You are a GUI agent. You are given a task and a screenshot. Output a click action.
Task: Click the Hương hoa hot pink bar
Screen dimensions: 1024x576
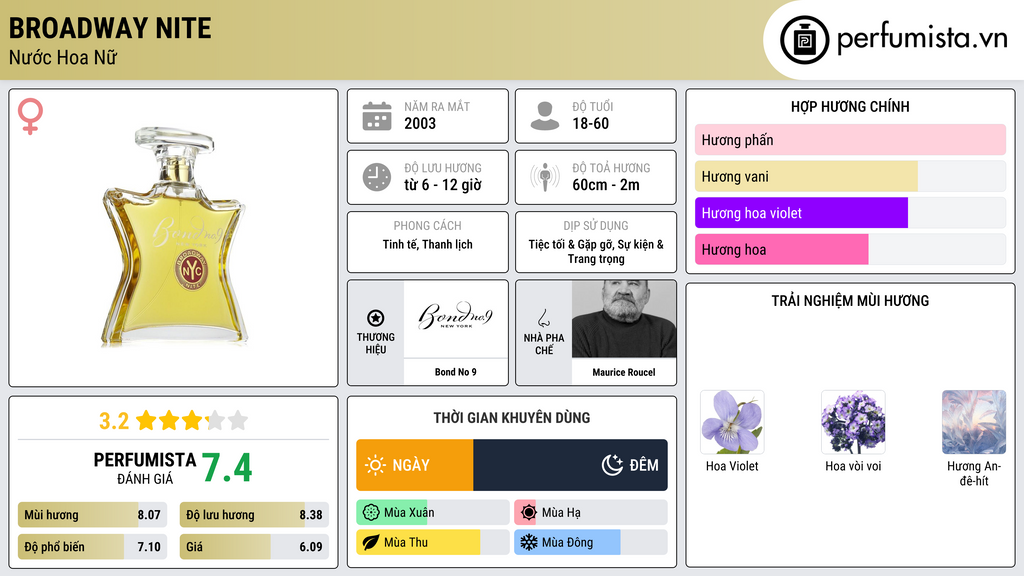782,249
